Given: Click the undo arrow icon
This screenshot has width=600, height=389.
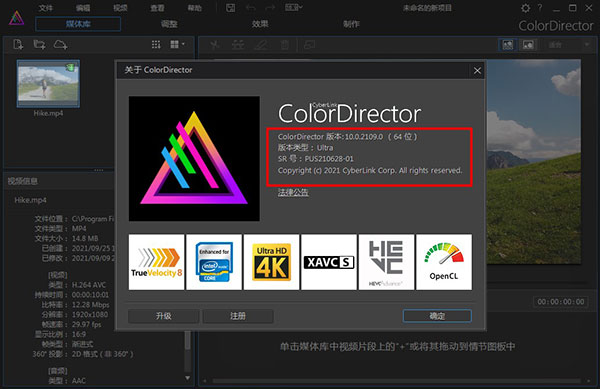Looking at the screenshot, I should [x=251, y=8].
